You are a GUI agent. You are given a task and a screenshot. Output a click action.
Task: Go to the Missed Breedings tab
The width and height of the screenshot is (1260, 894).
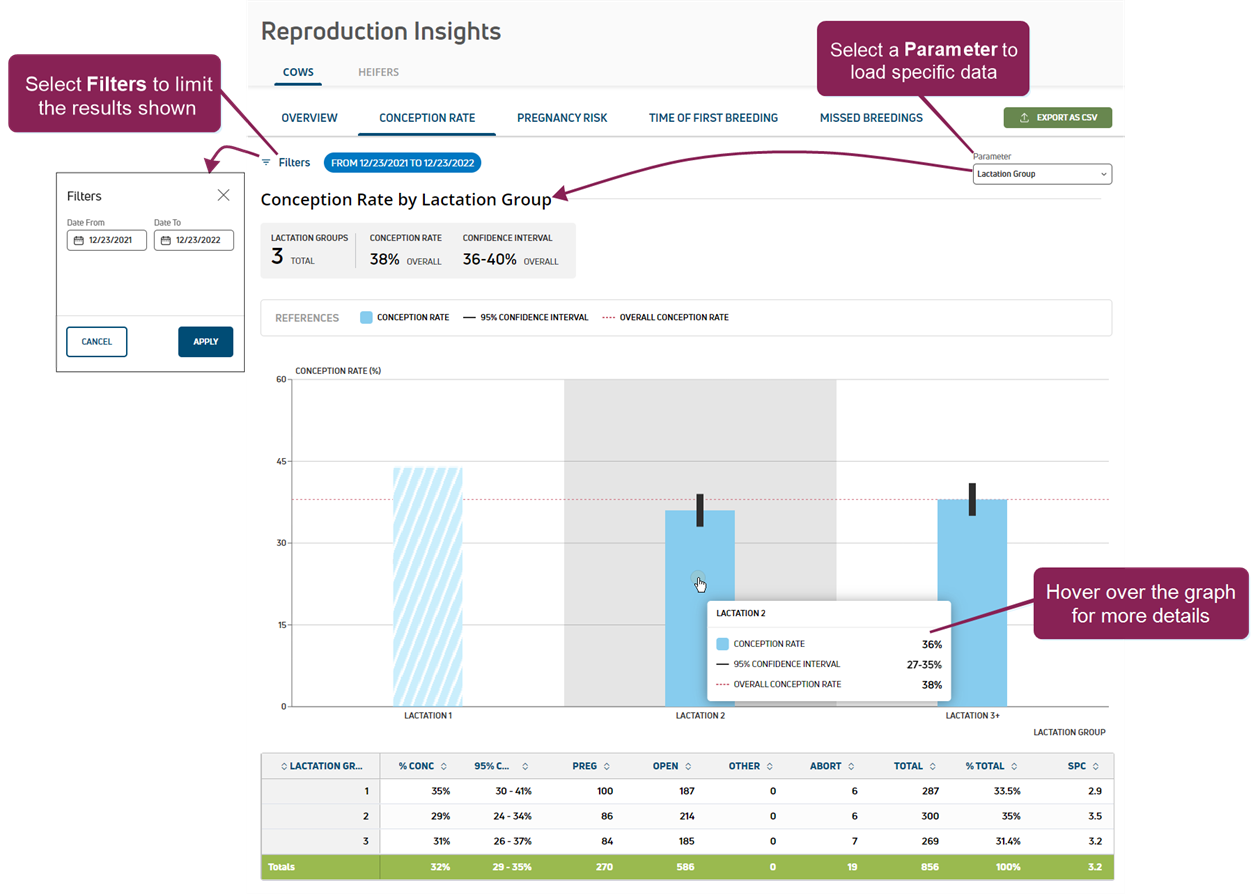coord(871,118)
